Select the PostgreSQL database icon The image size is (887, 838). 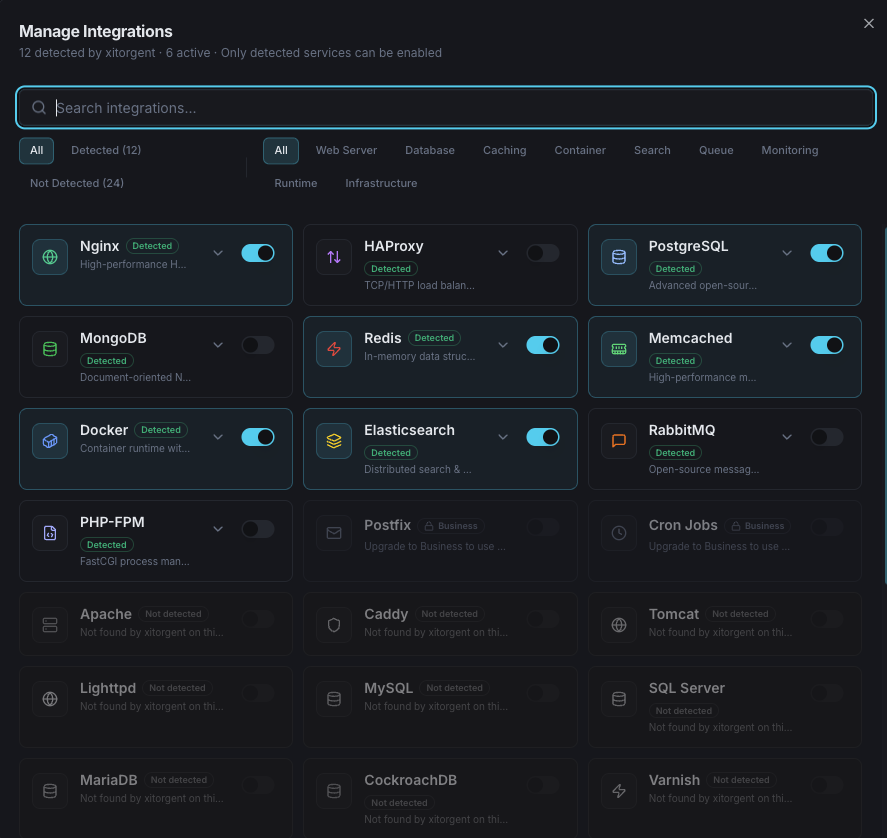click(618, 257)
